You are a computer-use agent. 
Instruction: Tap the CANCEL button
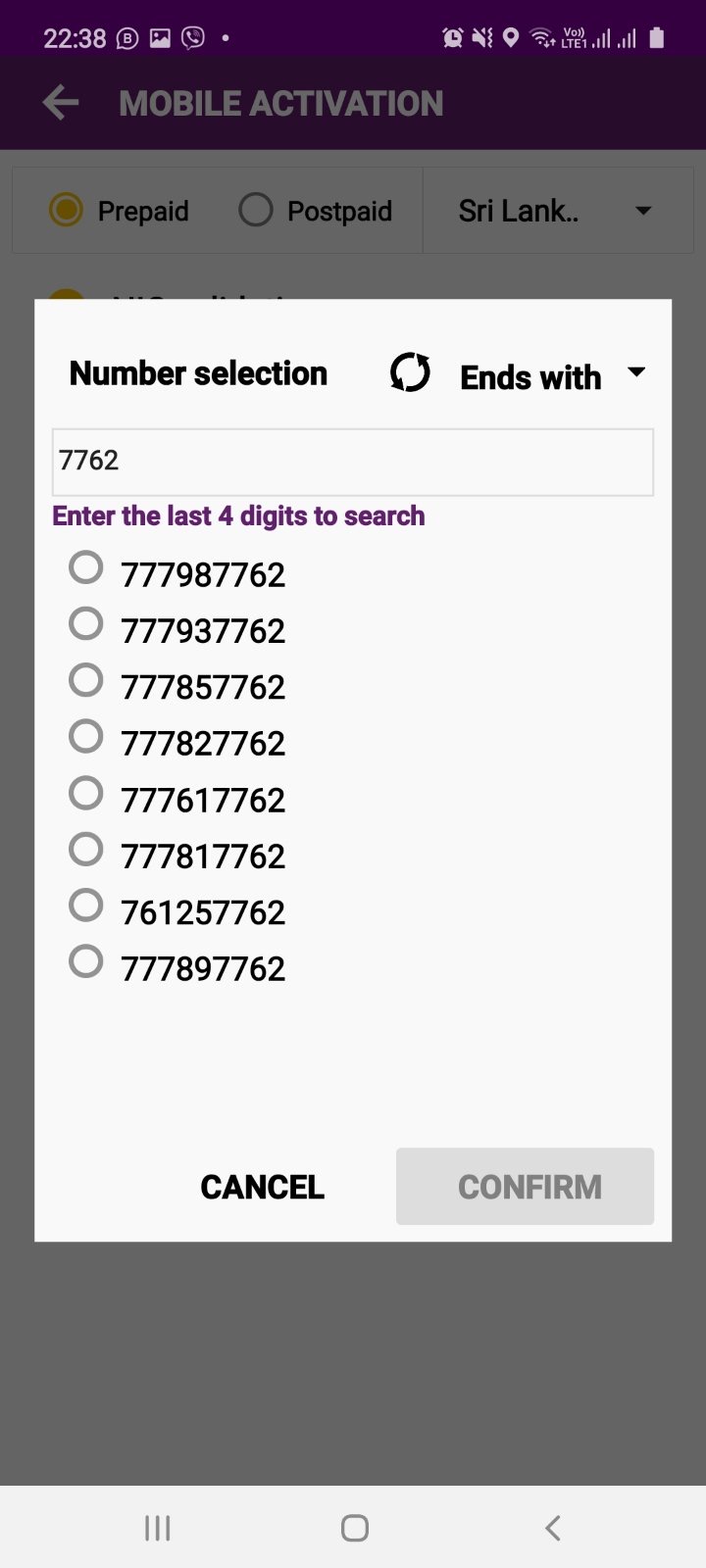263,1187
